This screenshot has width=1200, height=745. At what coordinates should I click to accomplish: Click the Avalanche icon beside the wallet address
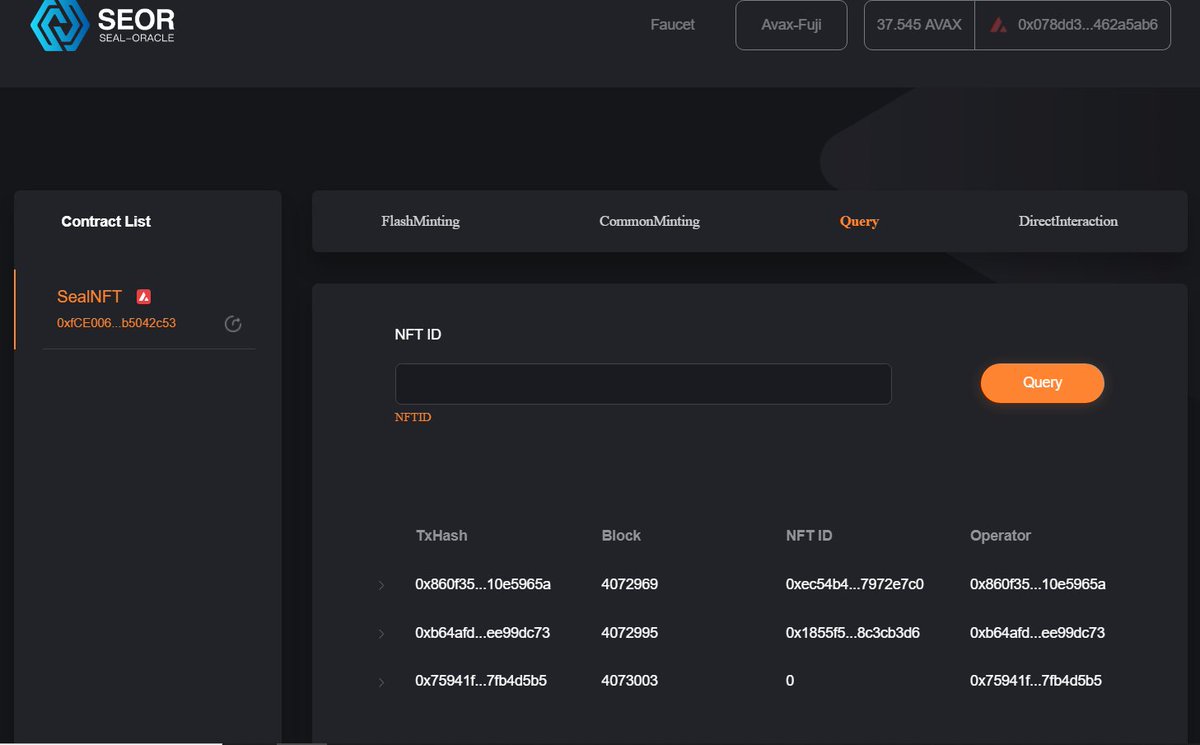tap(998, 25)
